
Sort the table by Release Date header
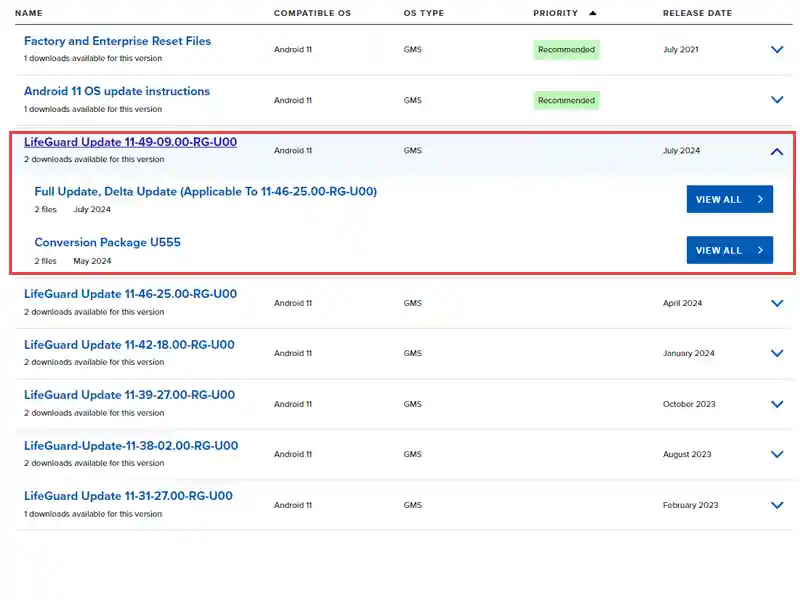697,13
